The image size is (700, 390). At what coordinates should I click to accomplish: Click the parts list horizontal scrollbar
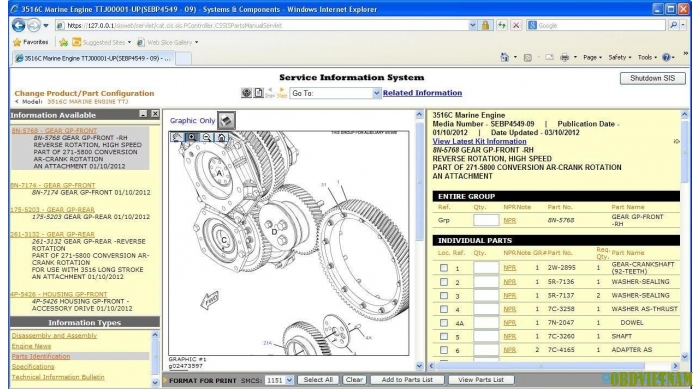pyautogui.click(x=553, y=366)
